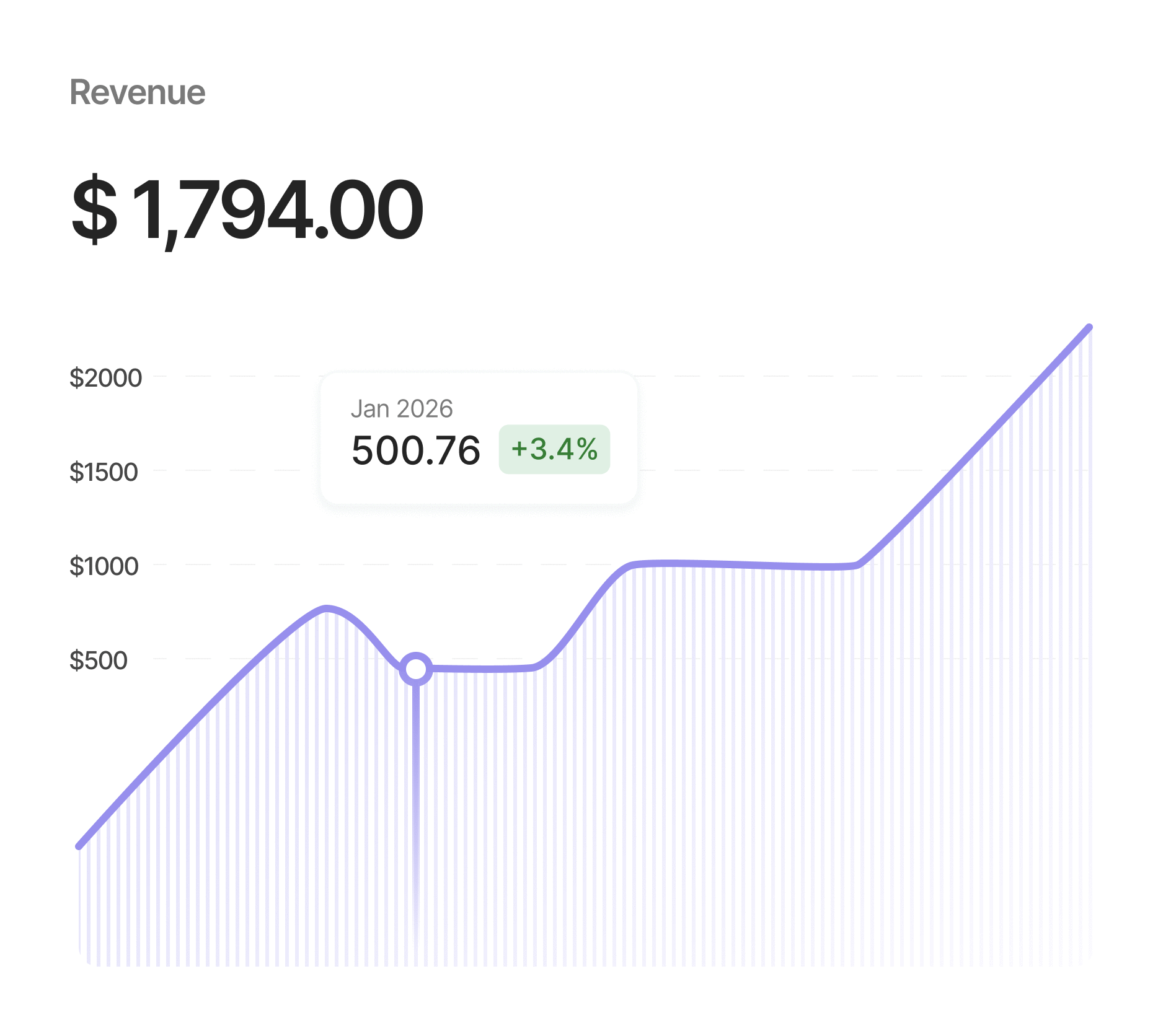
Task: Click the circular data point marker
Action: (415, 669)
